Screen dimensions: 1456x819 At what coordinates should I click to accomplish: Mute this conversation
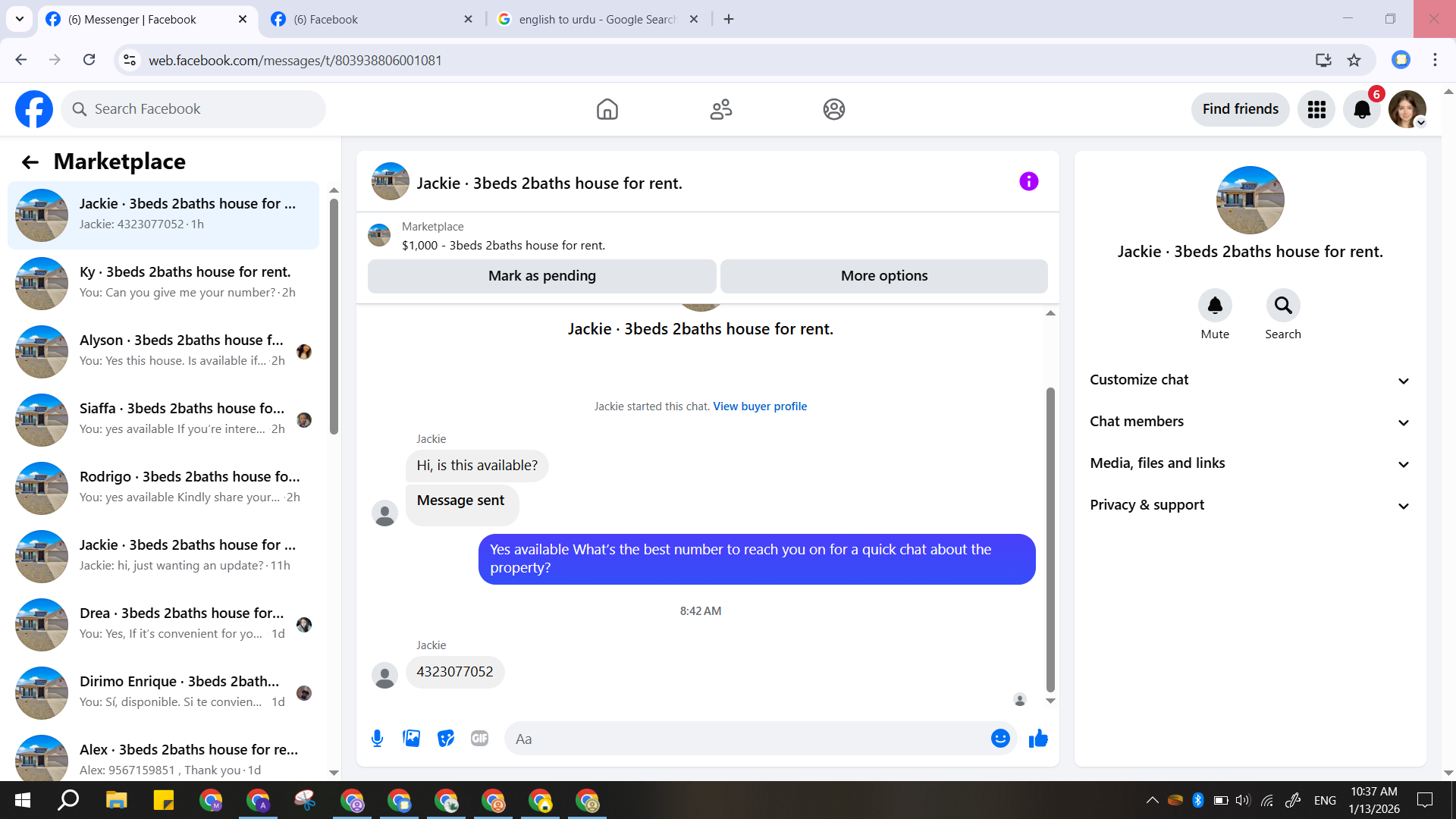(1215, 306)
